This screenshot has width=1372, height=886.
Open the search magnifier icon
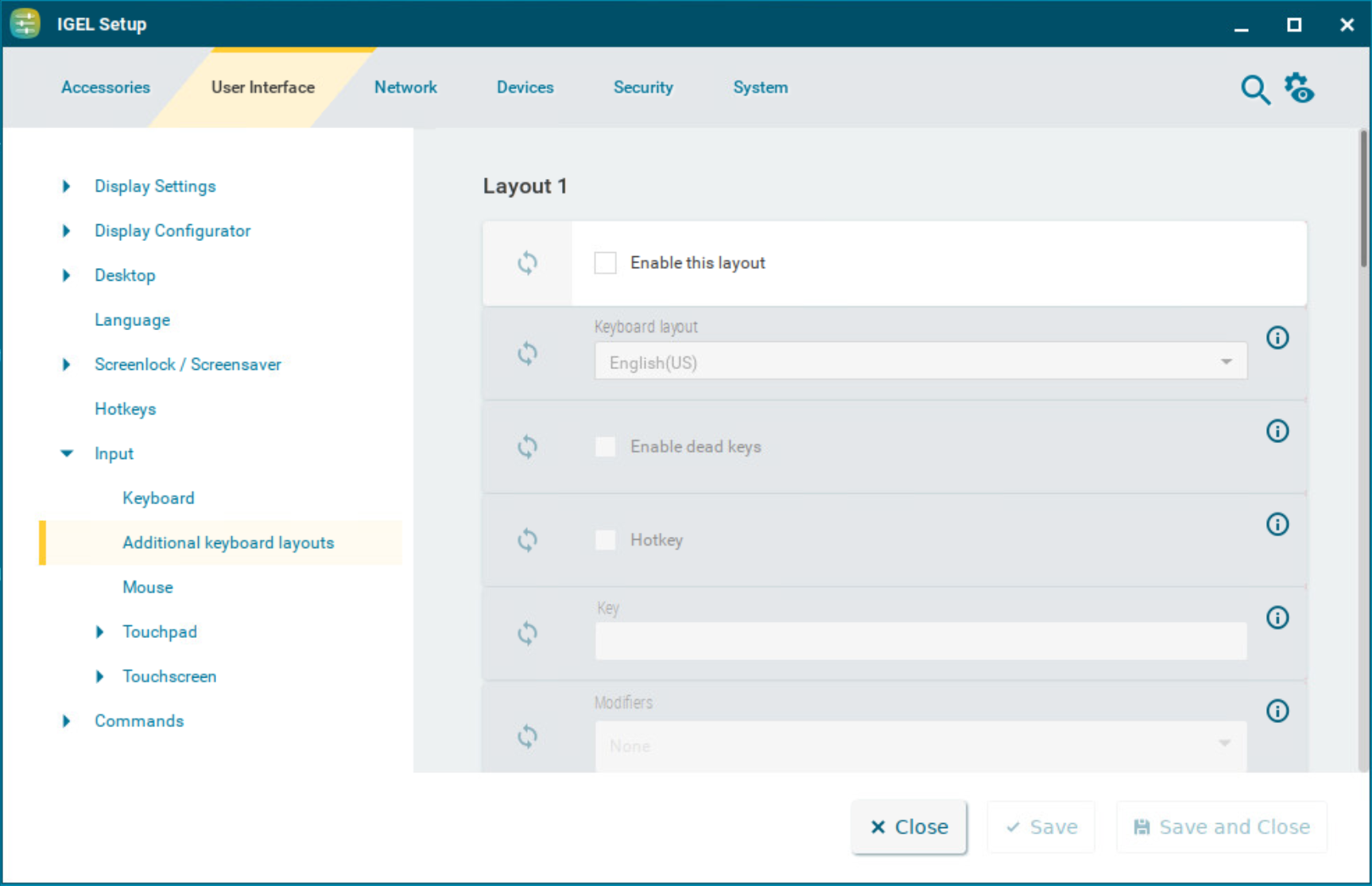pos(1254,90)
